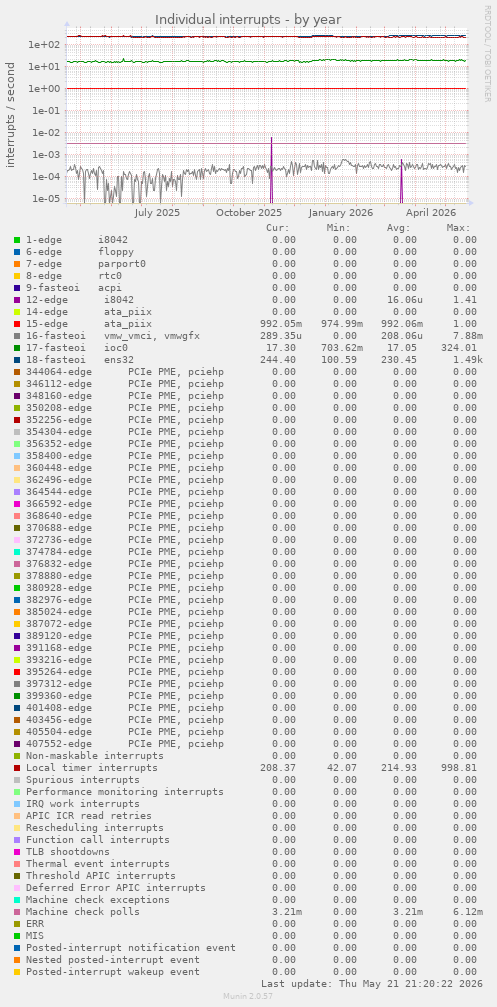Click the Avg column header
Viewport: 497px width, 1007px height.
(x=399, y=227)
